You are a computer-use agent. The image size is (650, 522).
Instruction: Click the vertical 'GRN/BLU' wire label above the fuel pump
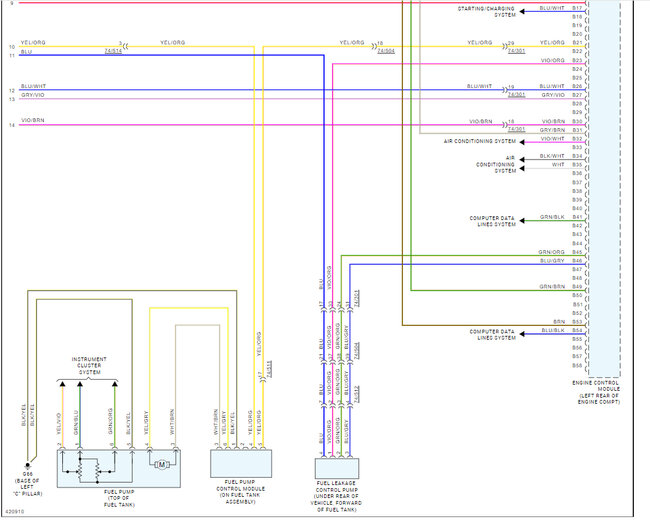pyautogui.click(x=76, y=422)
